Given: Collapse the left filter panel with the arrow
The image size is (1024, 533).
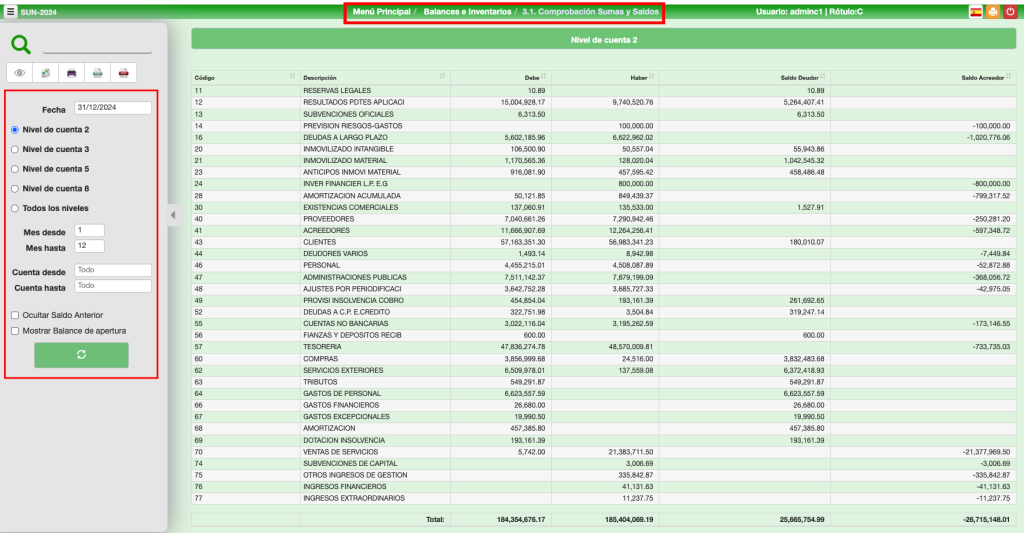Looking at the screenshot, I should 172,215.
